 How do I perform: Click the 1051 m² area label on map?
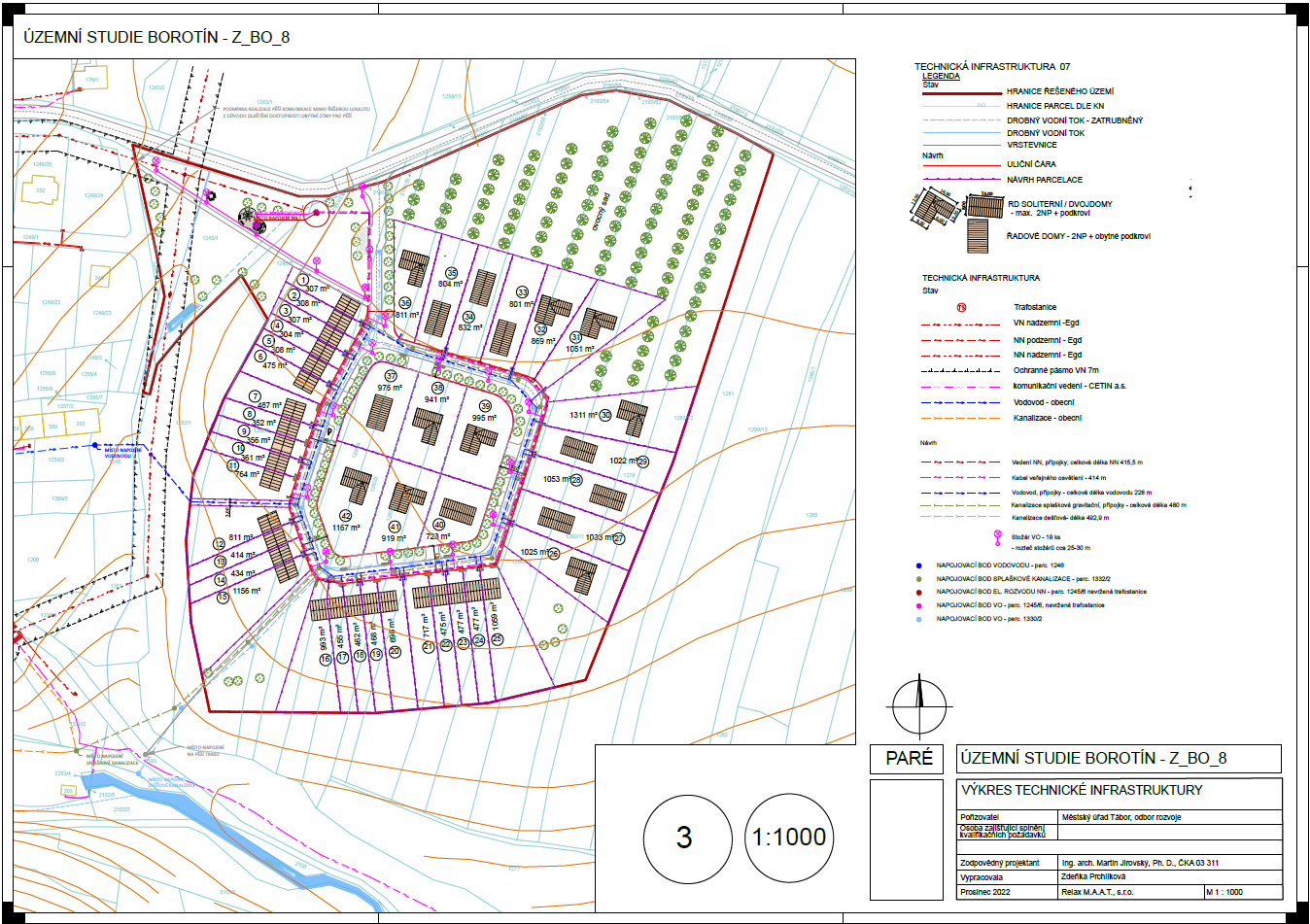[580, 349]
